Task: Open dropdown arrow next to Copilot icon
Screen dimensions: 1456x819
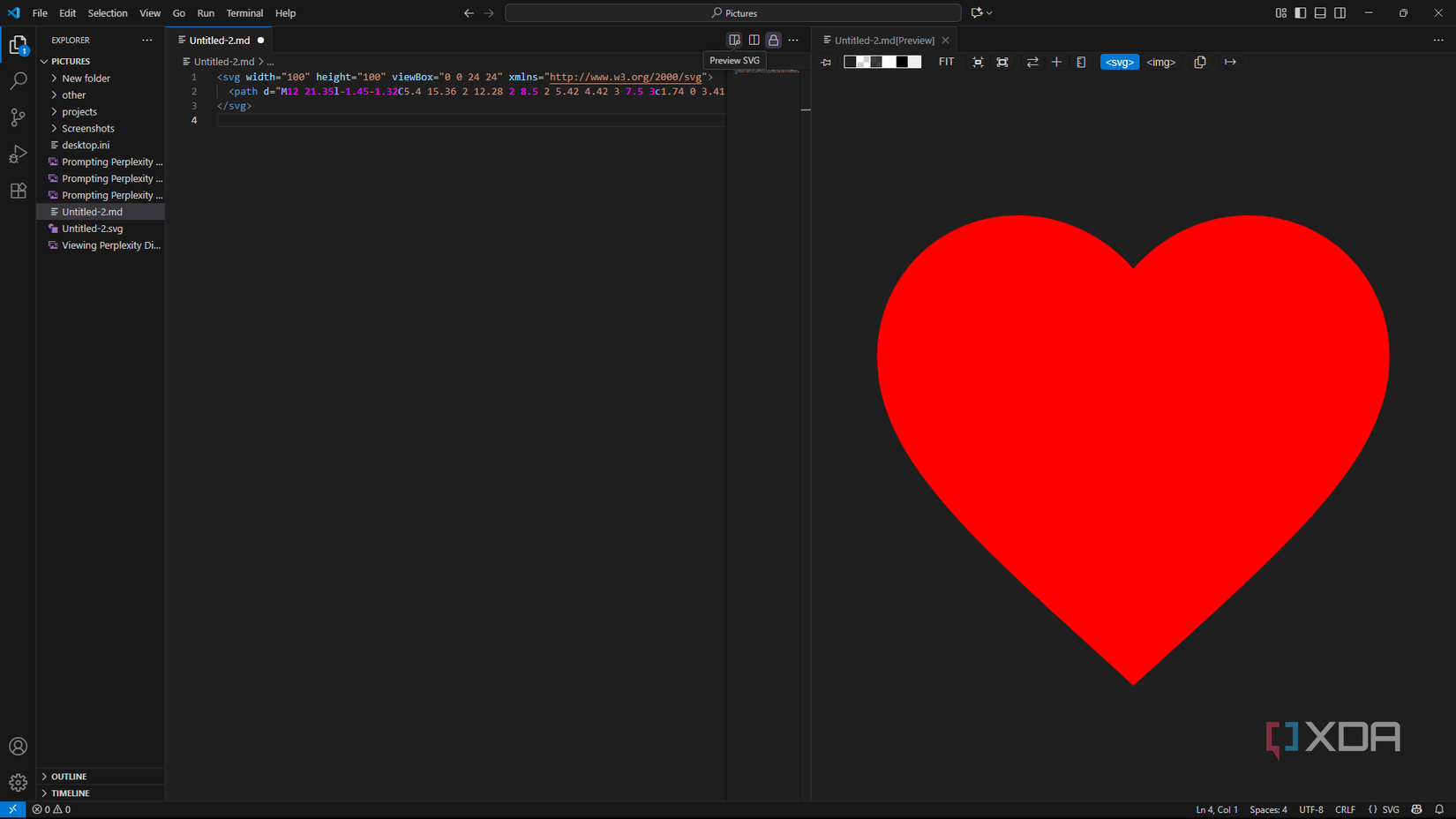Action: (989, 13)
